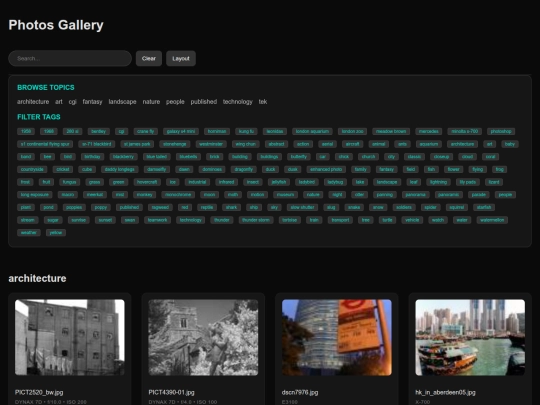
Task: Filter by the bluebells tag
Action: (x=188, y=157)
